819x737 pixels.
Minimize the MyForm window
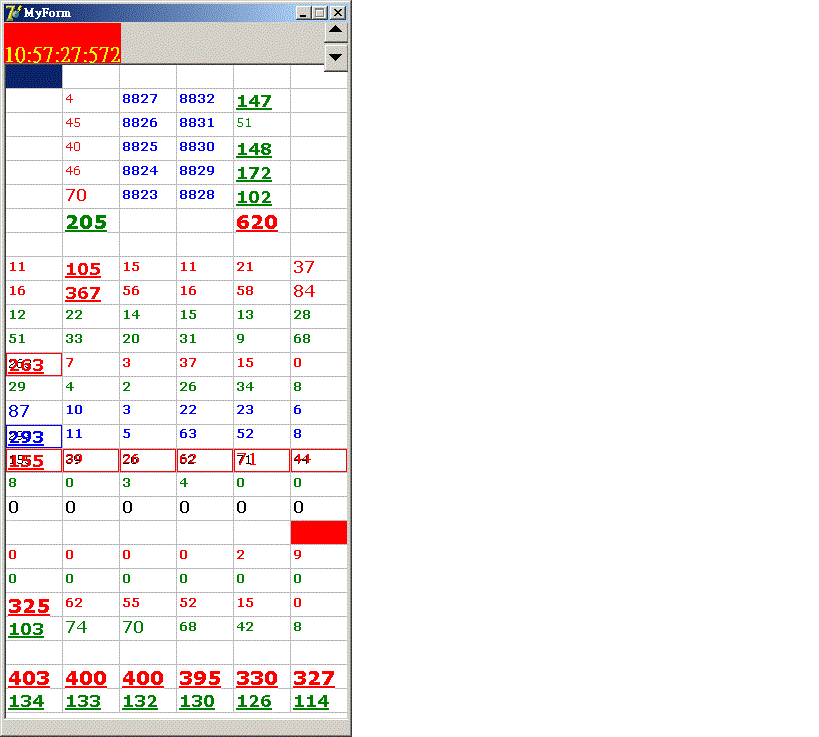click(x=303, y=13)
